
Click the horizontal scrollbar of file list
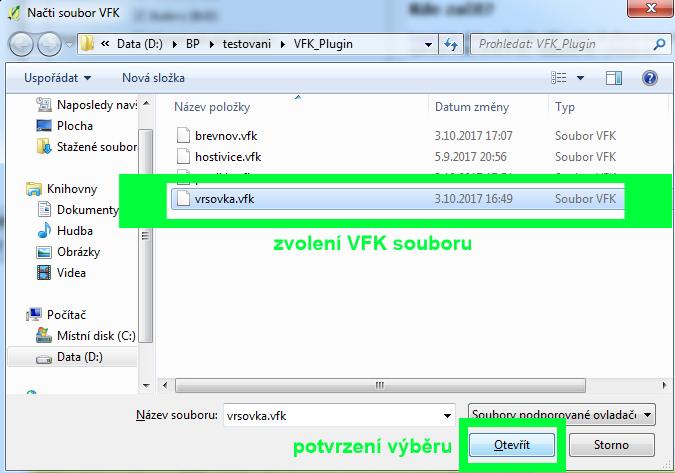pos(380,385)
